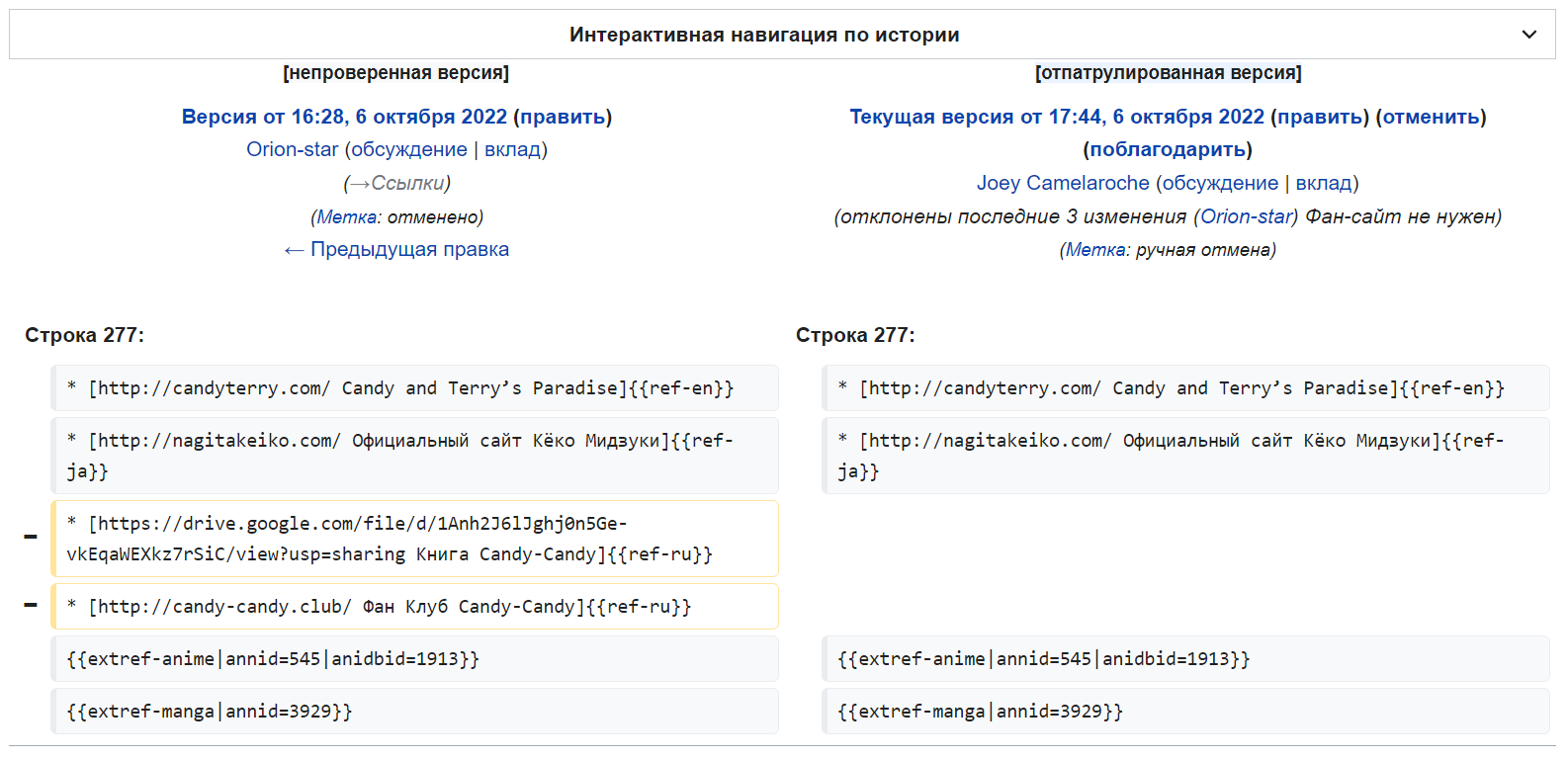This screenshot has width=1568, height=760.
Task: Click 'Метка' link beside 'отменено'
Action: coord(347,216)
